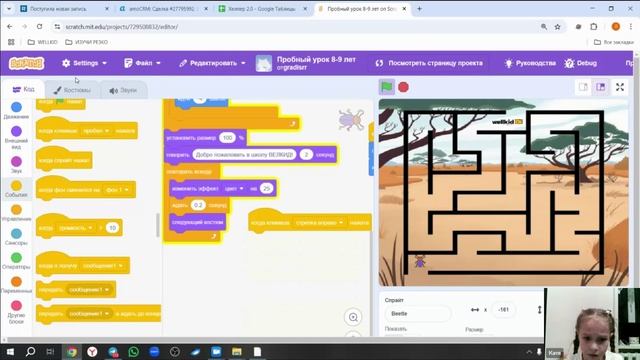Open Windows taskbar search
640x360 pixels.
(x=30, y=352)
